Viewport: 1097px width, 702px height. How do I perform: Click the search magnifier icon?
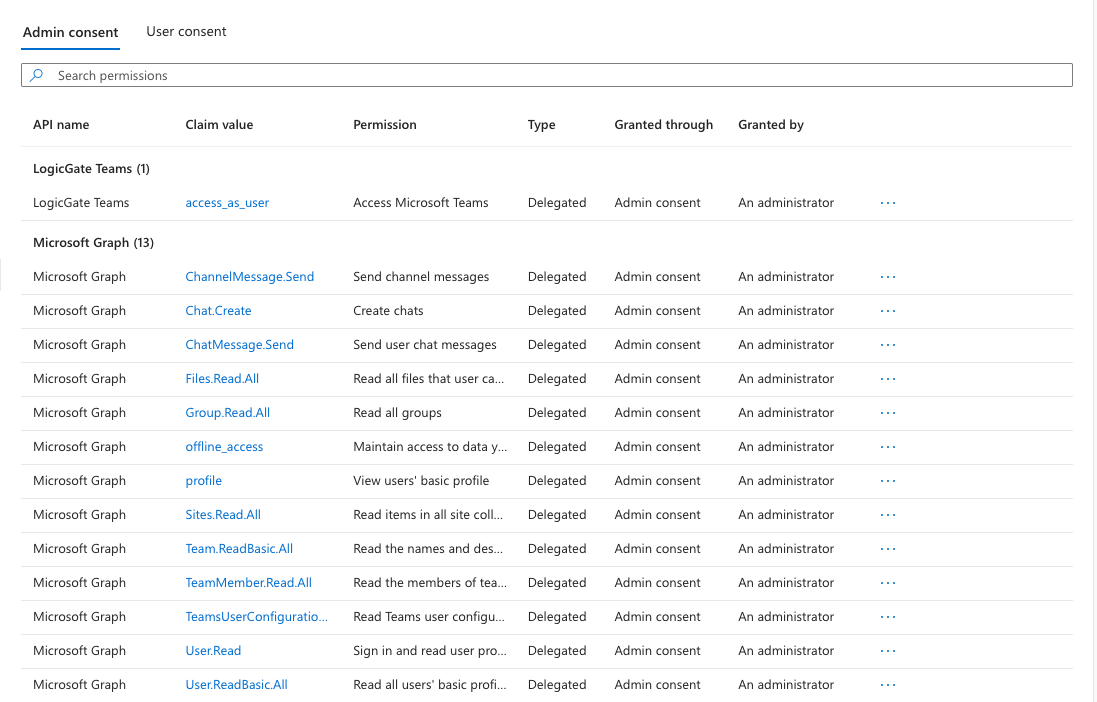(36, 75)
